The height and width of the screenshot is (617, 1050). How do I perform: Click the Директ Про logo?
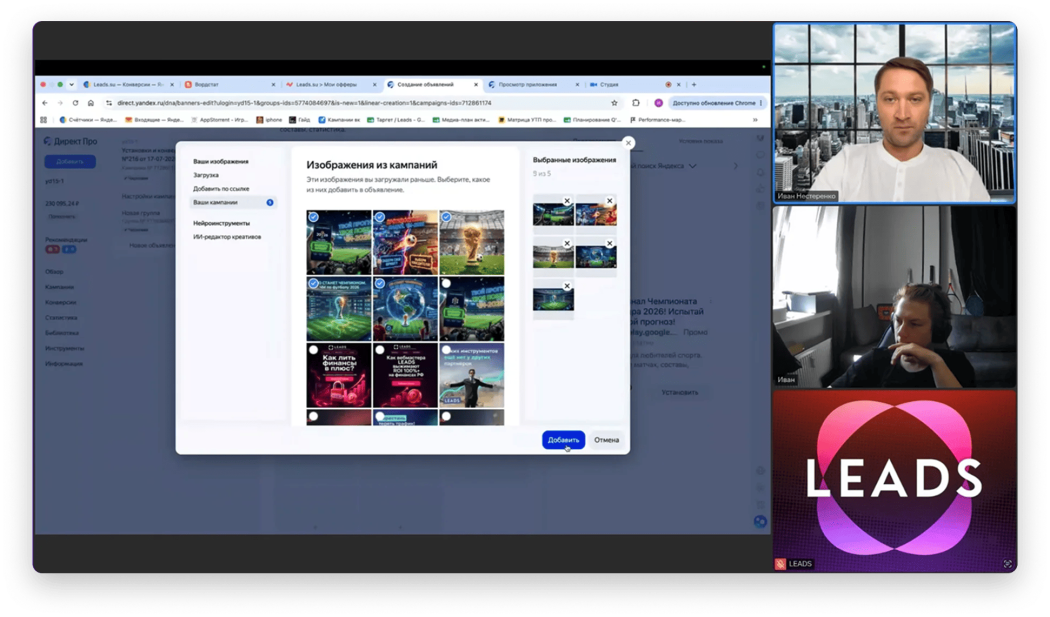click(x=70, y=141)
